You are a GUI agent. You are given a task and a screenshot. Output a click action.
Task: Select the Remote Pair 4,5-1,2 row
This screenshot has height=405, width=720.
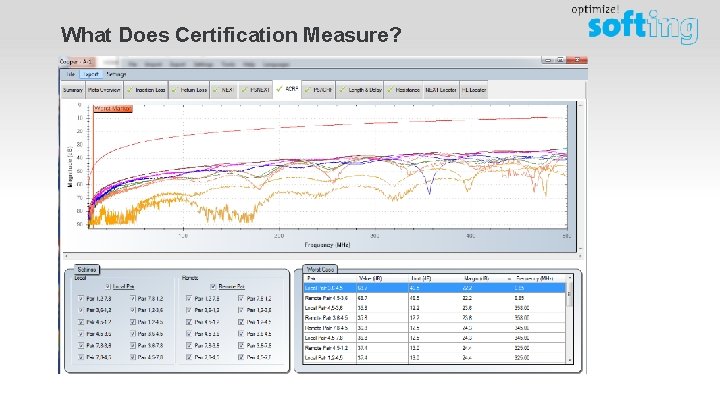pos(434,348)
